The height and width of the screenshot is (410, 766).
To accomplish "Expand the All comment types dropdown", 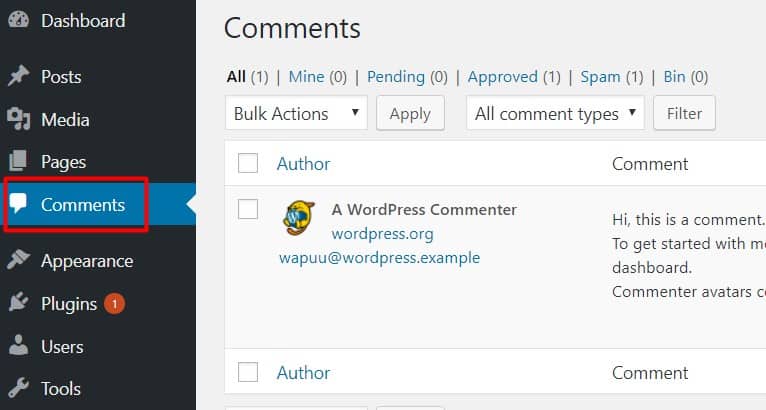I will [x=555, y=114].
